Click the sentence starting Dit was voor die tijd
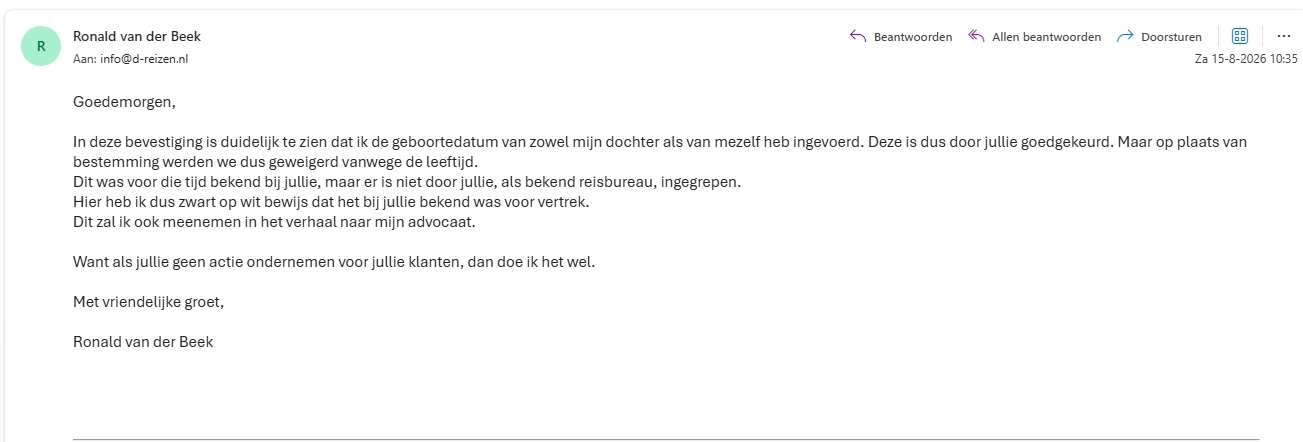The width and height of the screenshot is (1303, 442). point(407,183)
